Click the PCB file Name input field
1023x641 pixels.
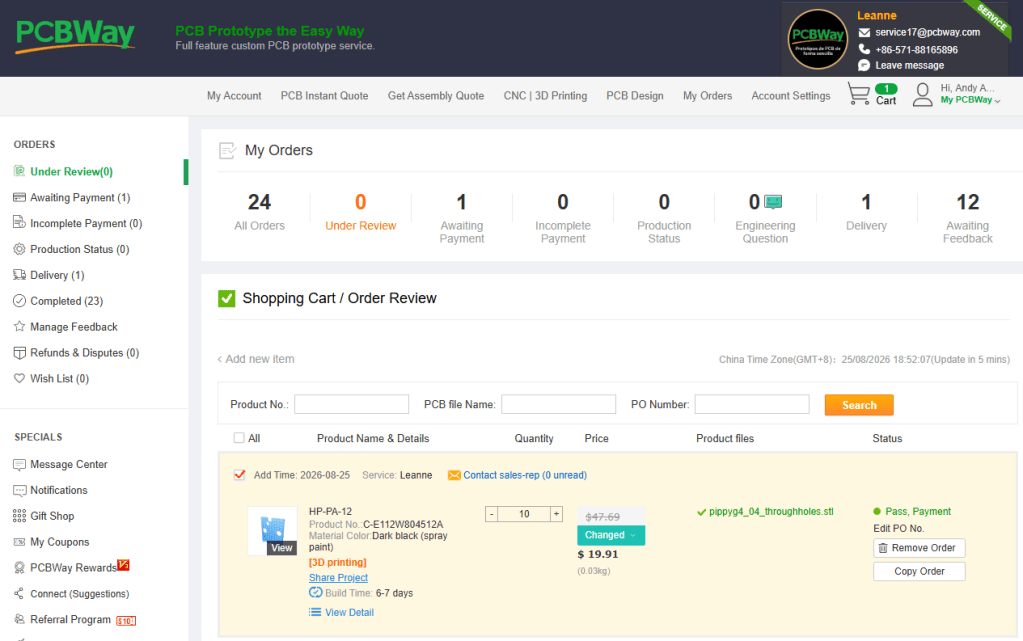point(558,404)
